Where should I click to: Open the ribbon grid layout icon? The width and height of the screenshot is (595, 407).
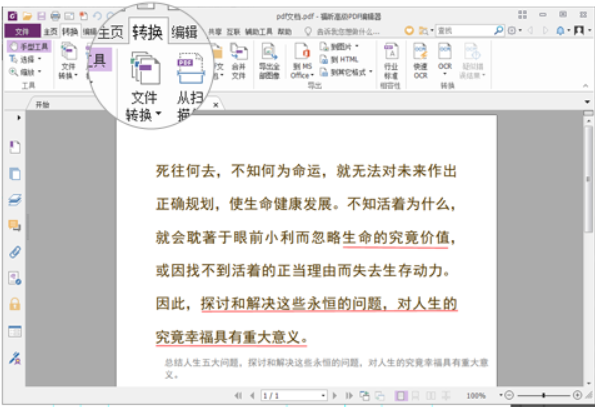click(x=523, y=15)
